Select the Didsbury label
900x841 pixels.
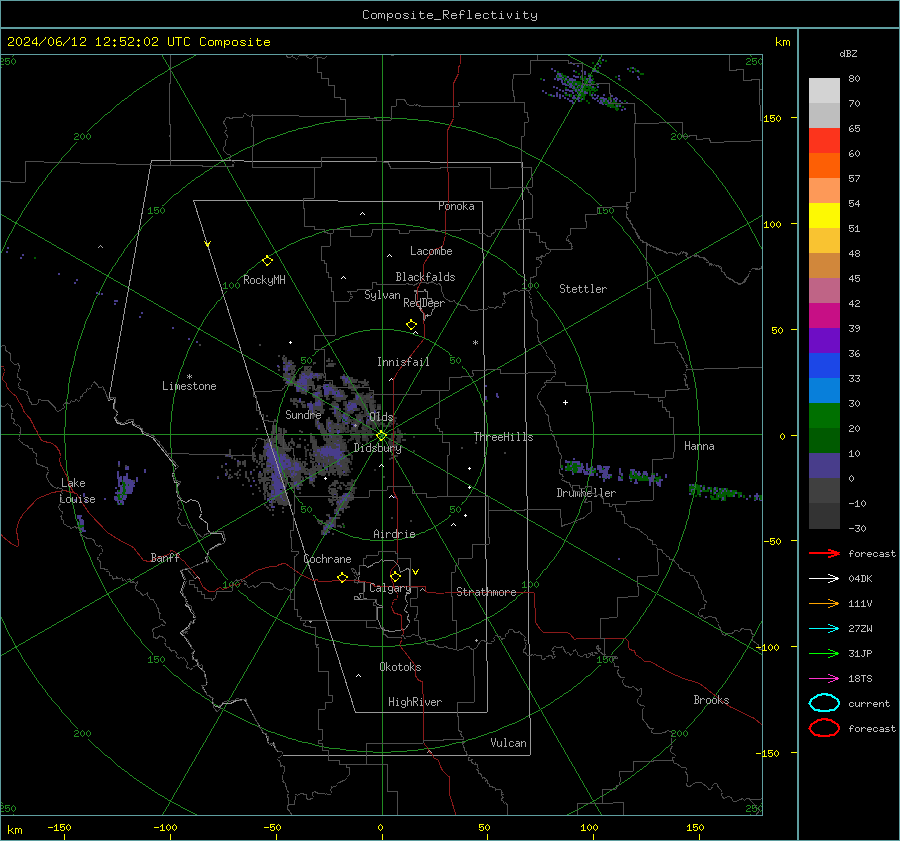[377, 448]
